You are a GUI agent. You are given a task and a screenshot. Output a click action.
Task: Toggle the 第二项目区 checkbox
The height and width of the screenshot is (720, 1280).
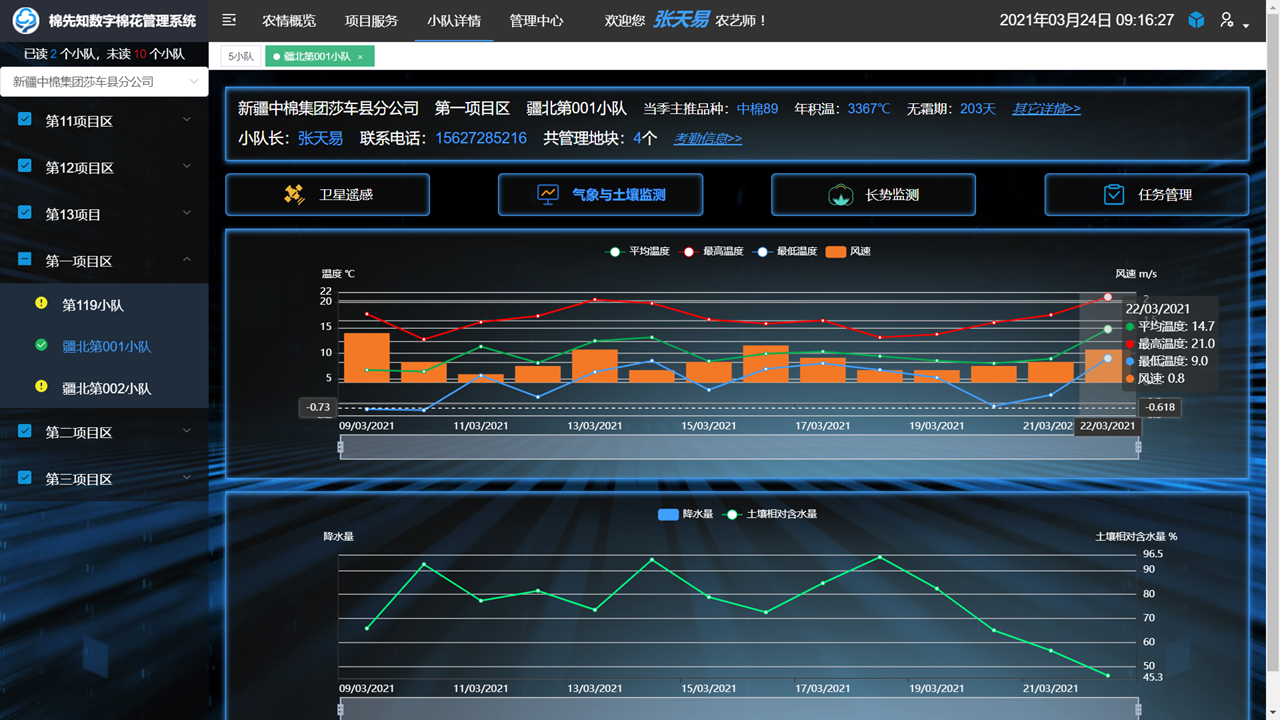[x=25, y=431]
